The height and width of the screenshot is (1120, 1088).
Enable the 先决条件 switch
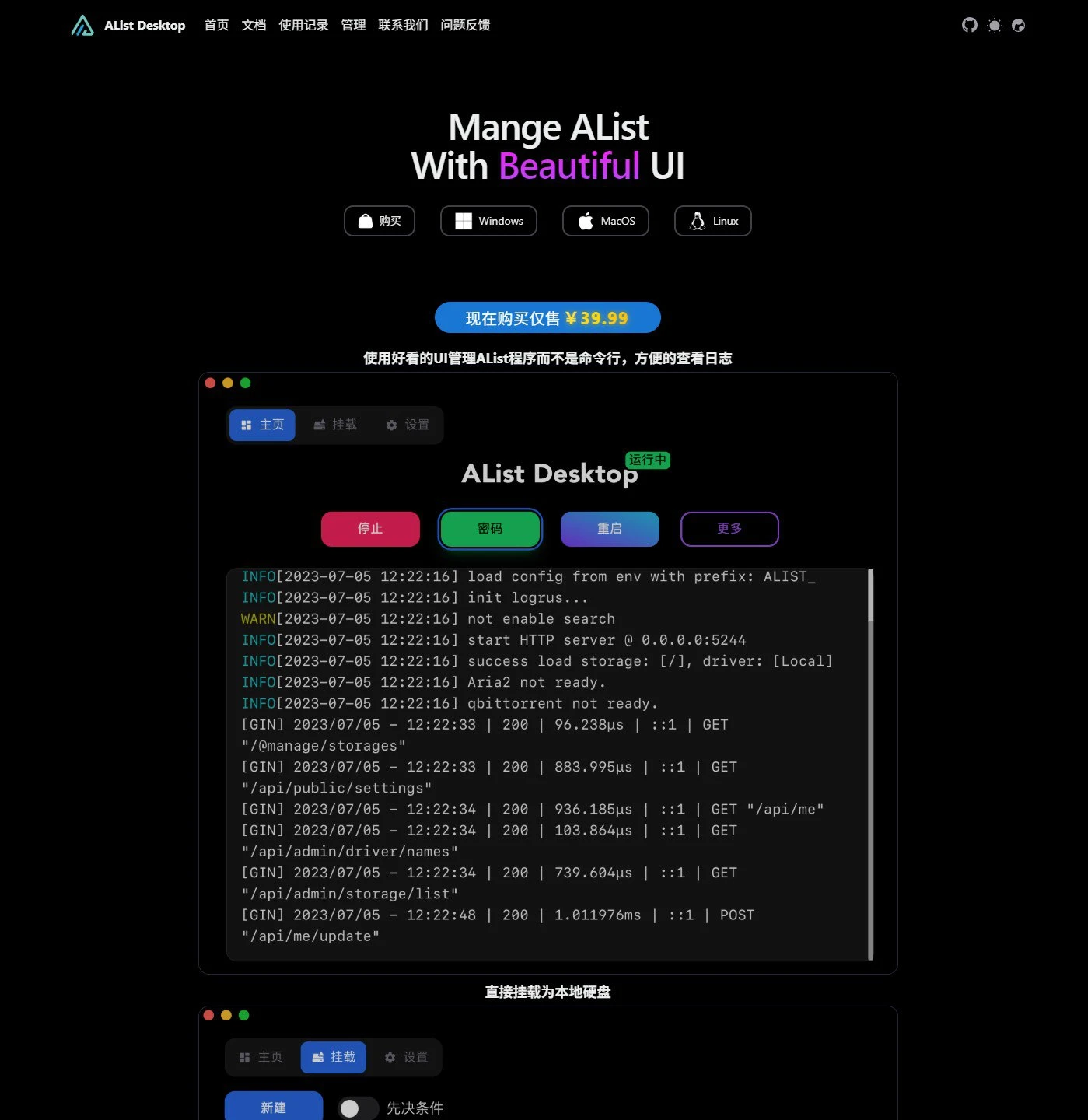358,1108
